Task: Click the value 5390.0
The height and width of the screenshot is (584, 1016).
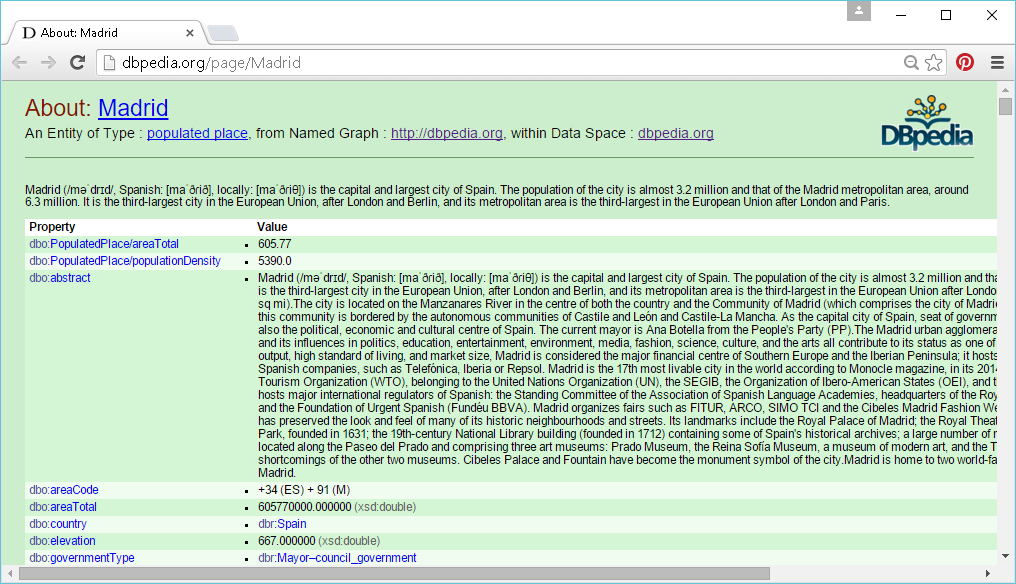Action: (275, 261)
